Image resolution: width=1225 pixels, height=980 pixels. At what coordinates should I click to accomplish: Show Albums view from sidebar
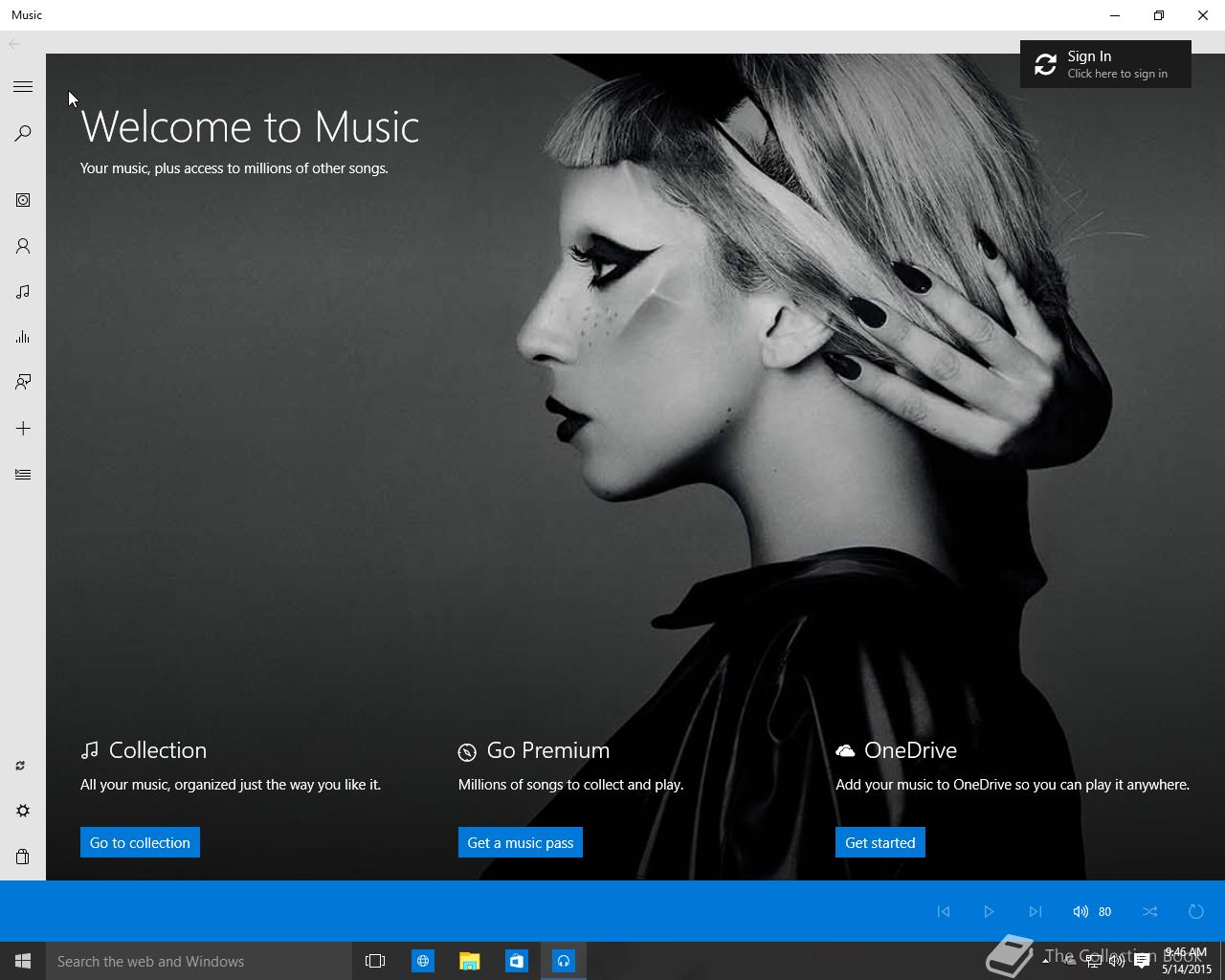23,200
